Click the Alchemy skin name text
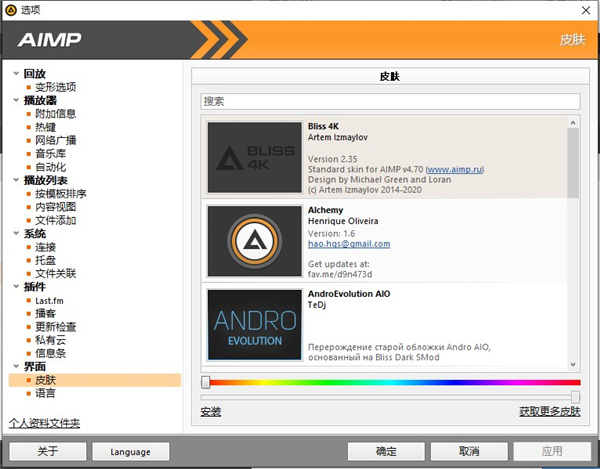Image resolution: width=600 pixels, height=469 pixels. pyautogui.click(x=326, y=210)
